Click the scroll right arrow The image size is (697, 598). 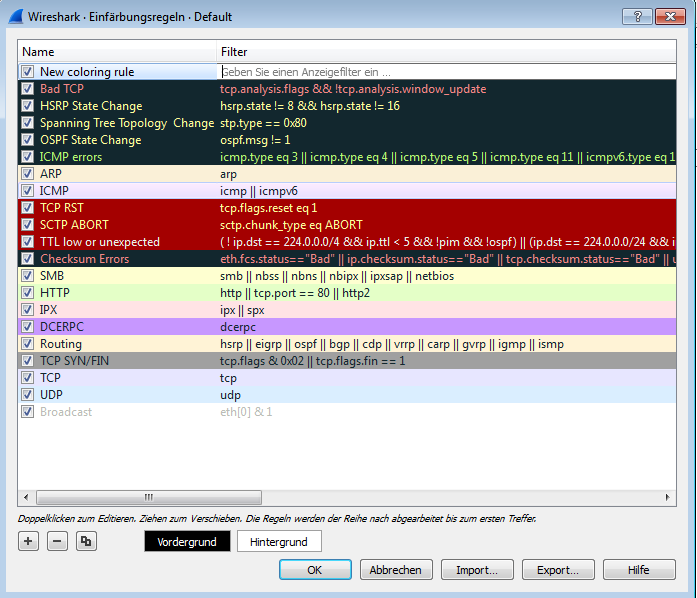coord(668,497)
